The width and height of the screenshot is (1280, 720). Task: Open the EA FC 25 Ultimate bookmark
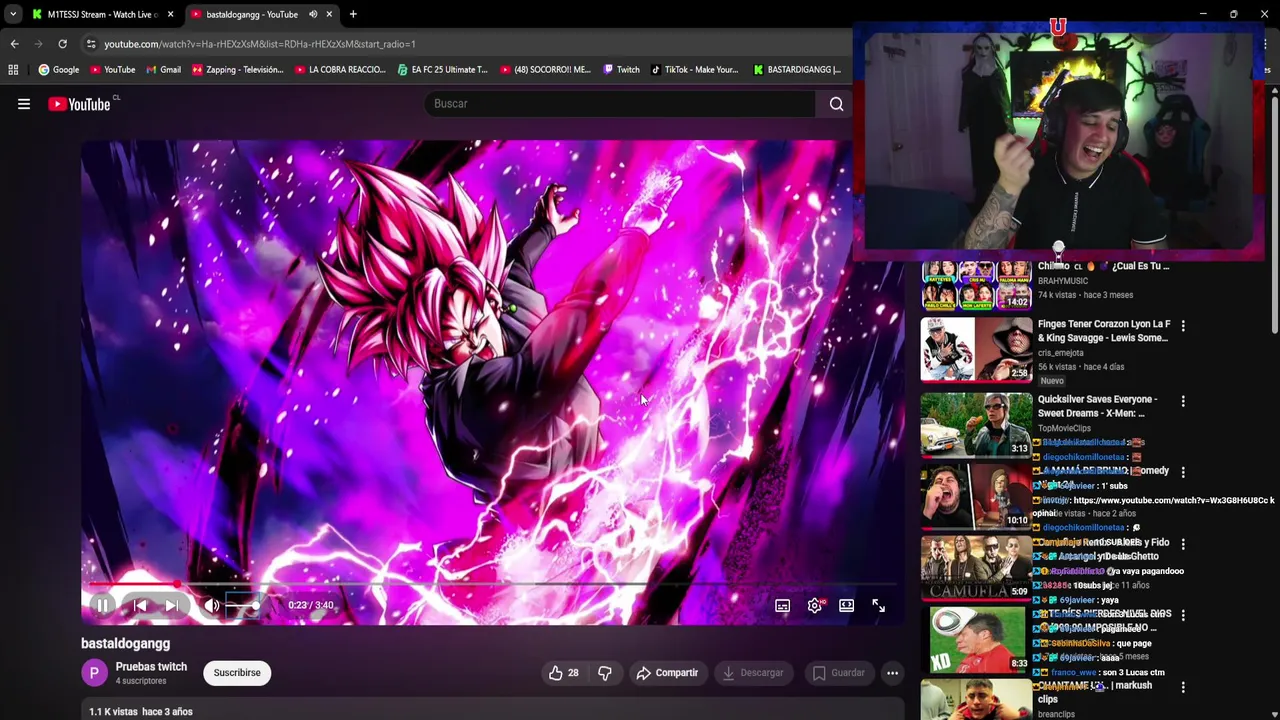pos(442,70)
